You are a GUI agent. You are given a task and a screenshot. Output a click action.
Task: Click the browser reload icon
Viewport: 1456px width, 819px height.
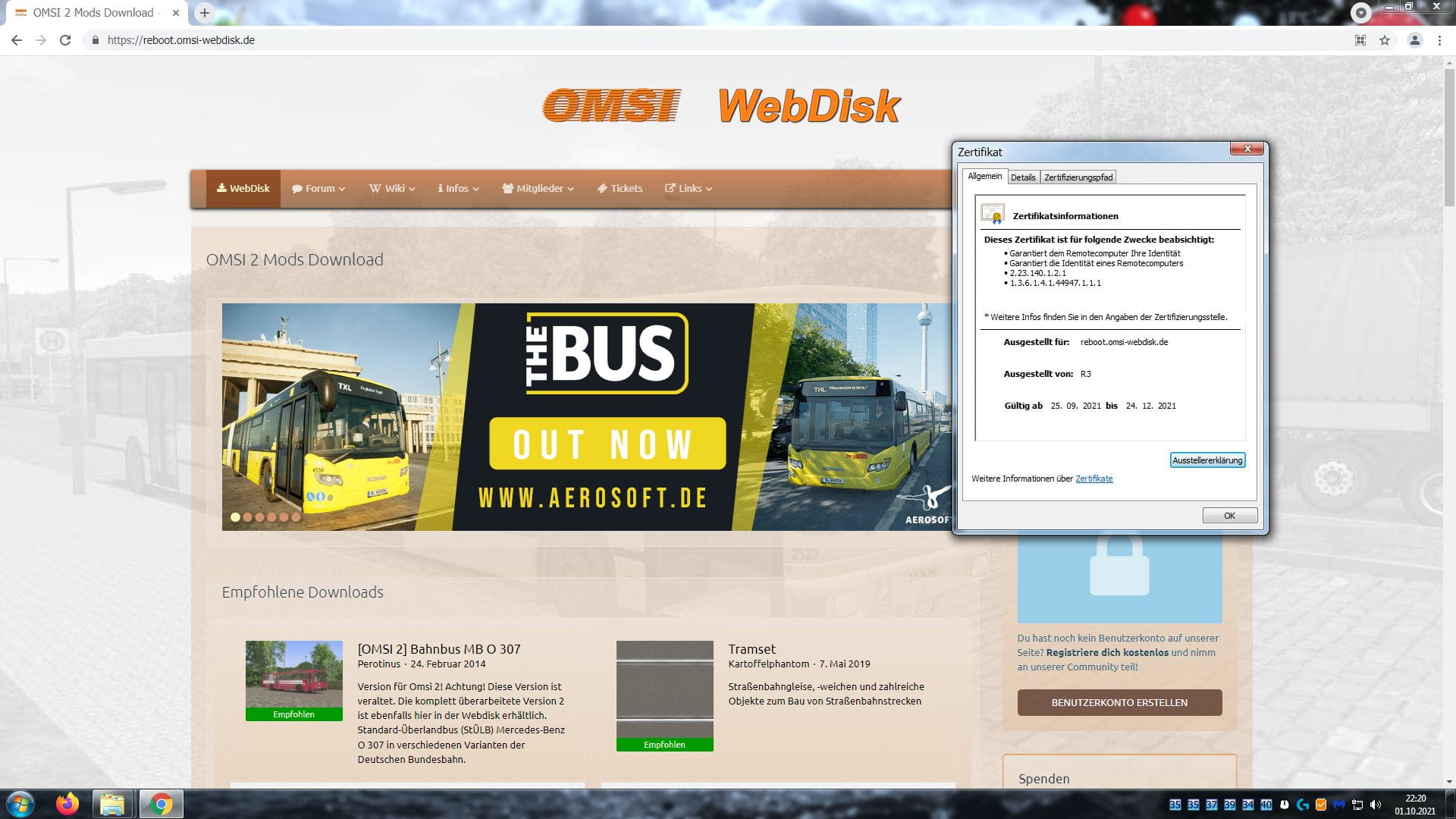65,40
